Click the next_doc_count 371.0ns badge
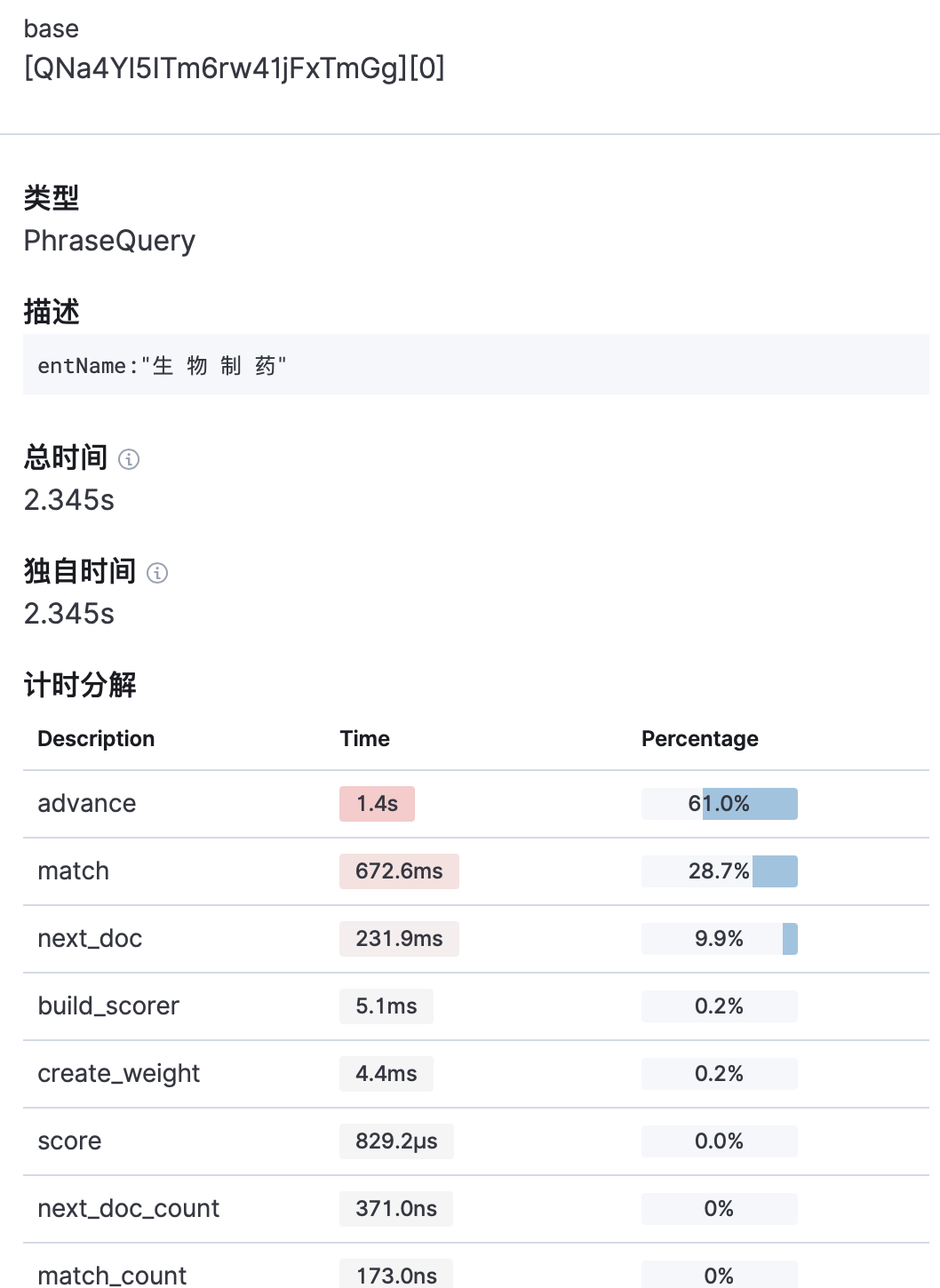Viewport: 940px width, 1288px height. pyautogui.click(x=396, y=1209)
